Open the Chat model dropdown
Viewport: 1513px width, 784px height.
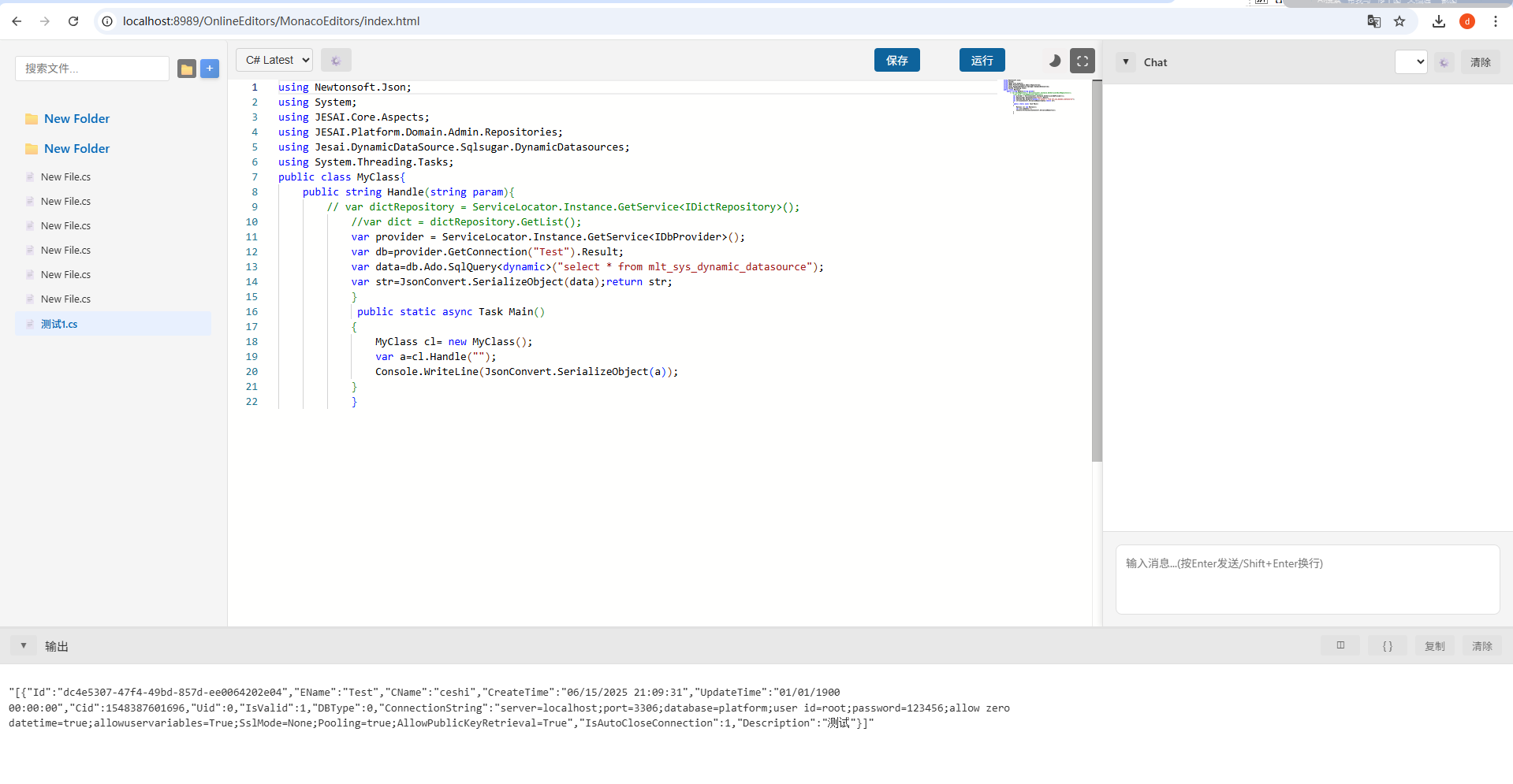click(x=1411, y=61)
